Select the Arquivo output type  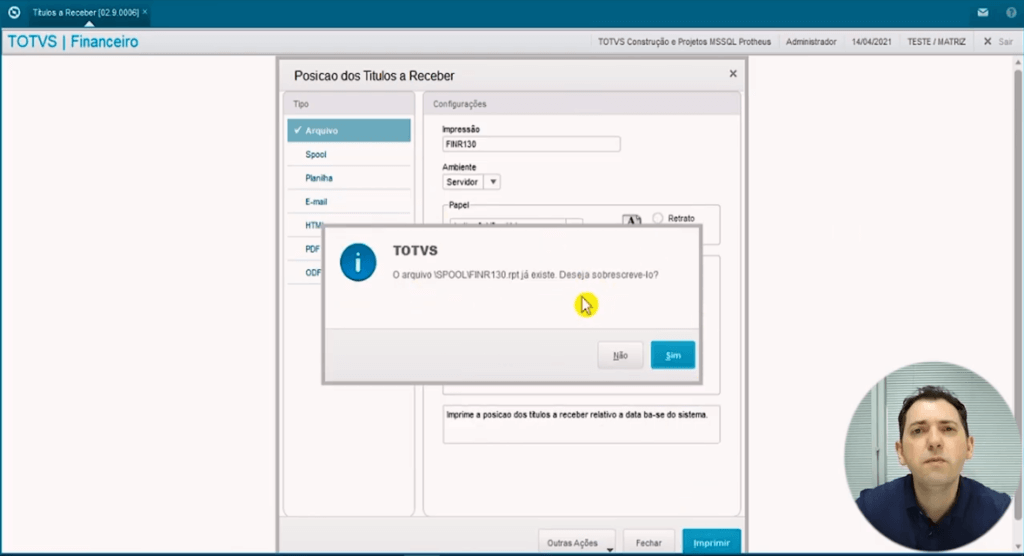[x=349, y=131]
